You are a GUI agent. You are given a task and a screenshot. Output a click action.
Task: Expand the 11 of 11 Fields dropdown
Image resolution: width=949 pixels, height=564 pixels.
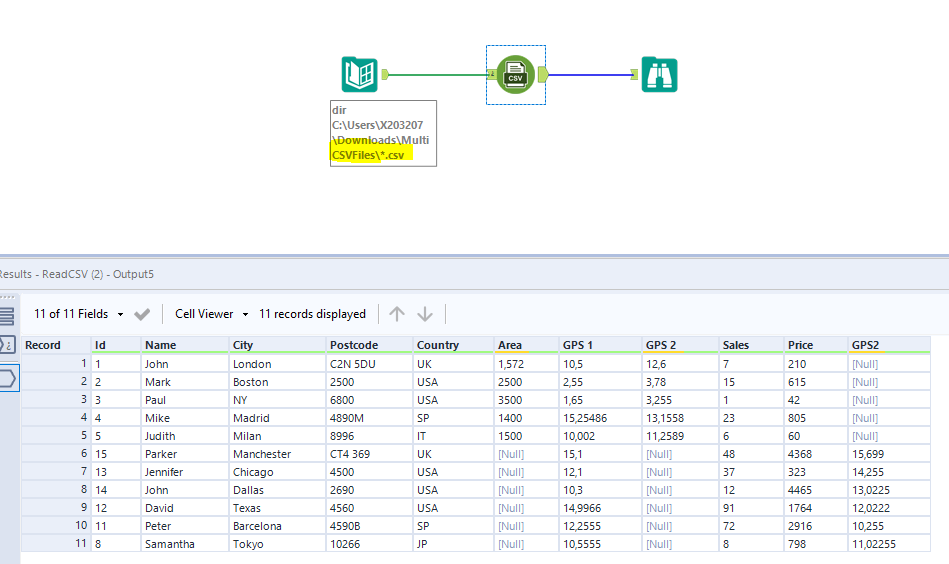(x=79, y=314)
